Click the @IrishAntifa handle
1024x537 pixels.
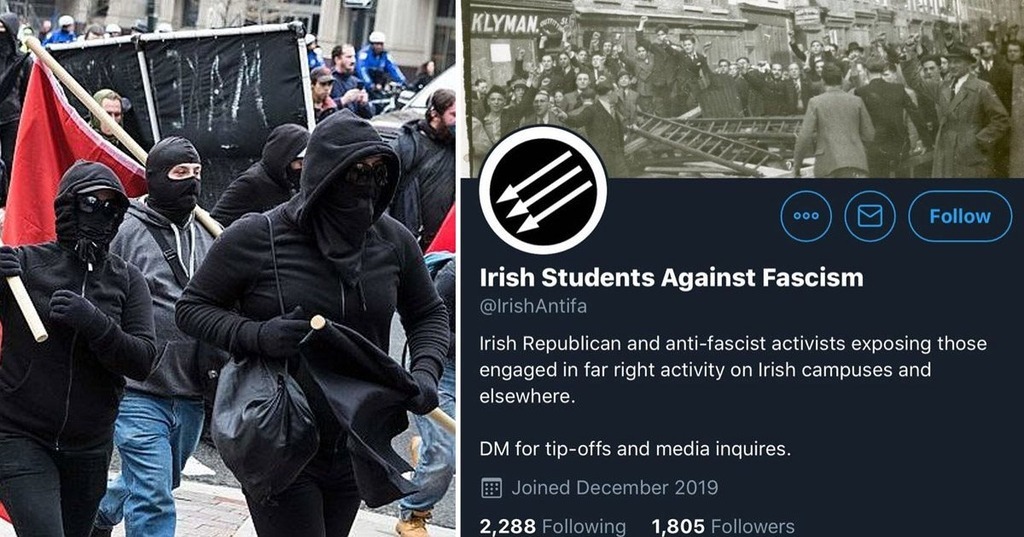coord(533,306)
